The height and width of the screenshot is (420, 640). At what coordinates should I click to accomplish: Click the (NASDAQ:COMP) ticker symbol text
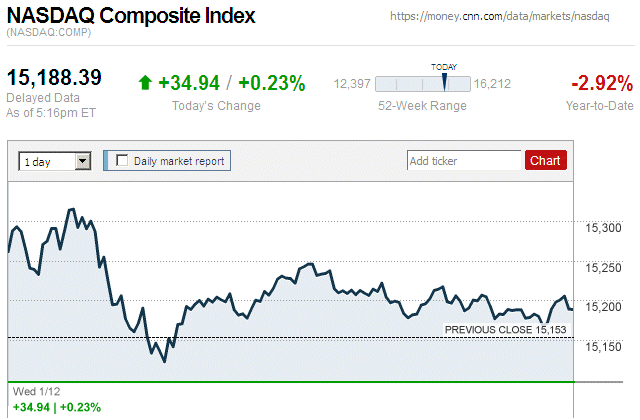point(49,34)
